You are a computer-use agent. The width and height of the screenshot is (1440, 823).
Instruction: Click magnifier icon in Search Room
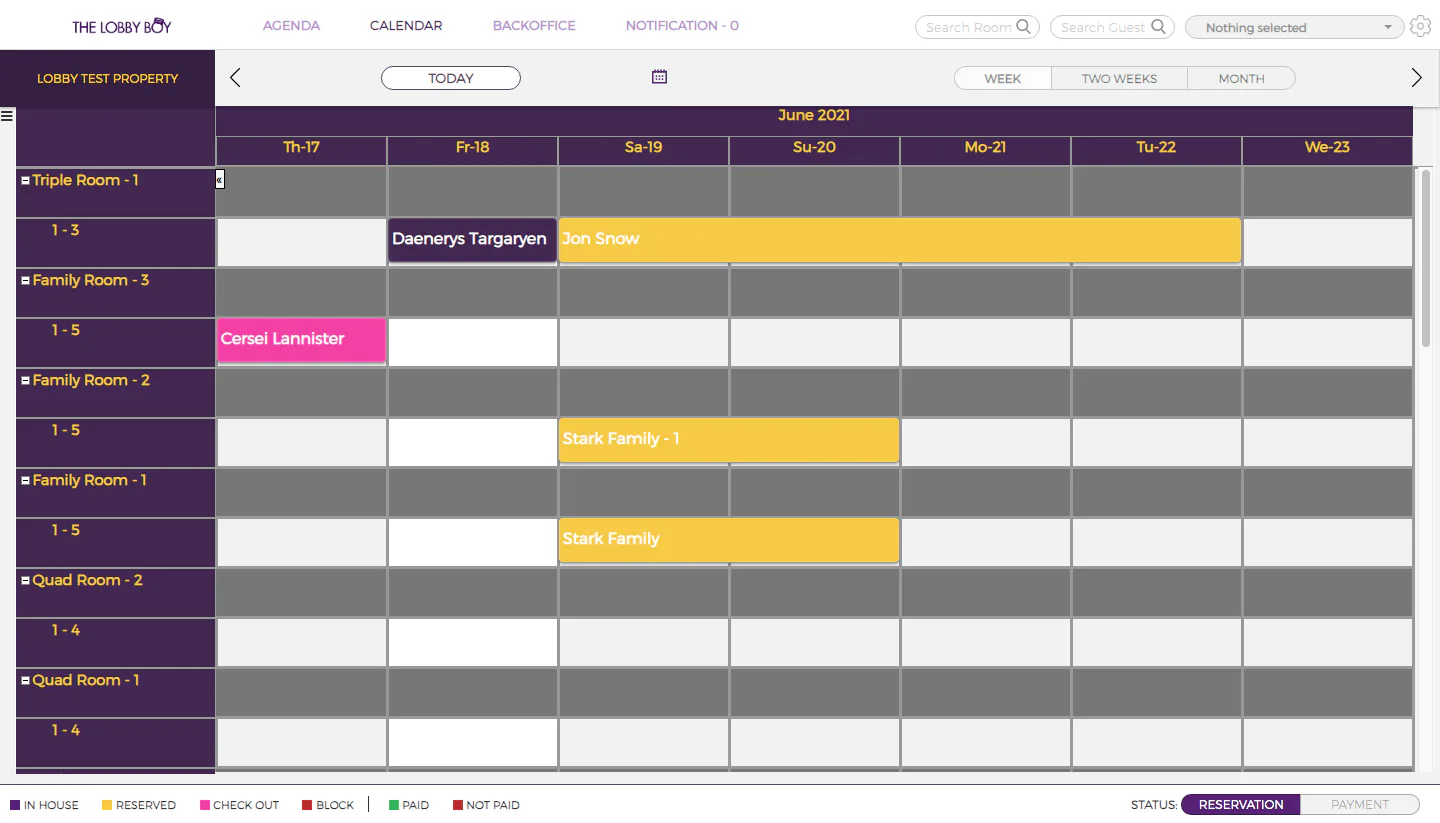(1023, 27)
